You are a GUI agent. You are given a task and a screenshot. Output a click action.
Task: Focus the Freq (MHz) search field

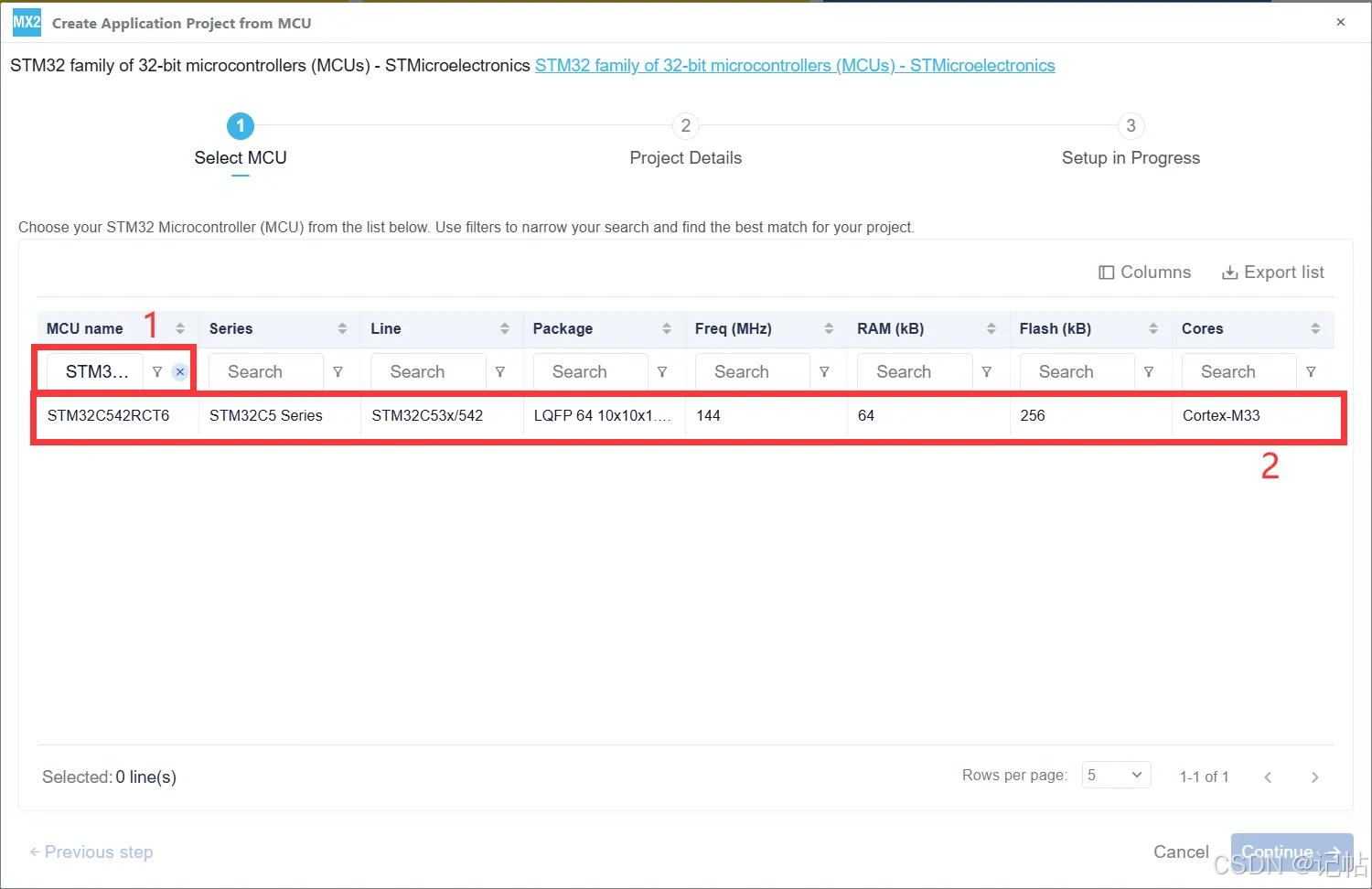(753, 372)
